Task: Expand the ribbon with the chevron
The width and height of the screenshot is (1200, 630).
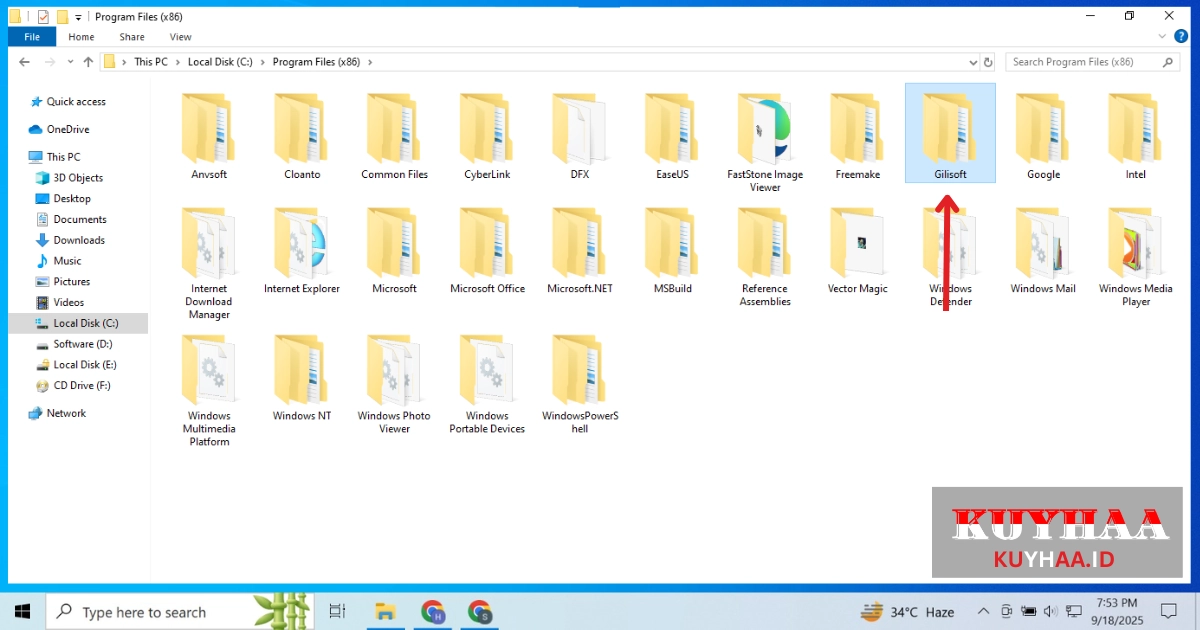Action: click(1161, 36)
